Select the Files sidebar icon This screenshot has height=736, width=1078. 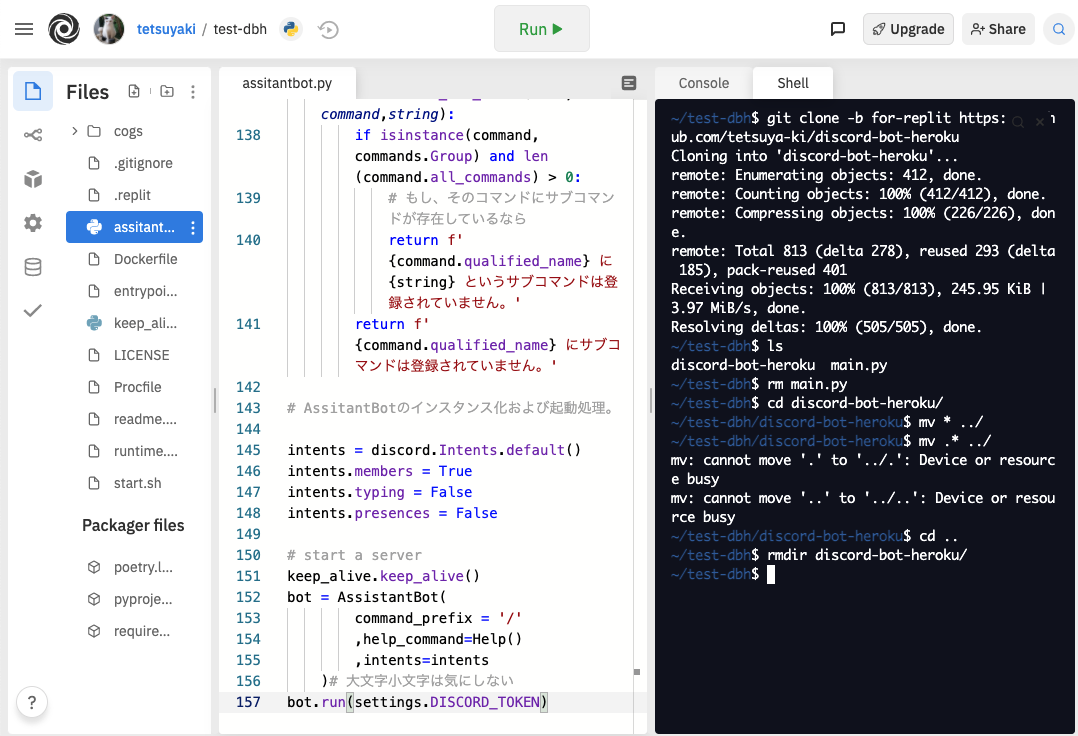(x=33, y=91)
